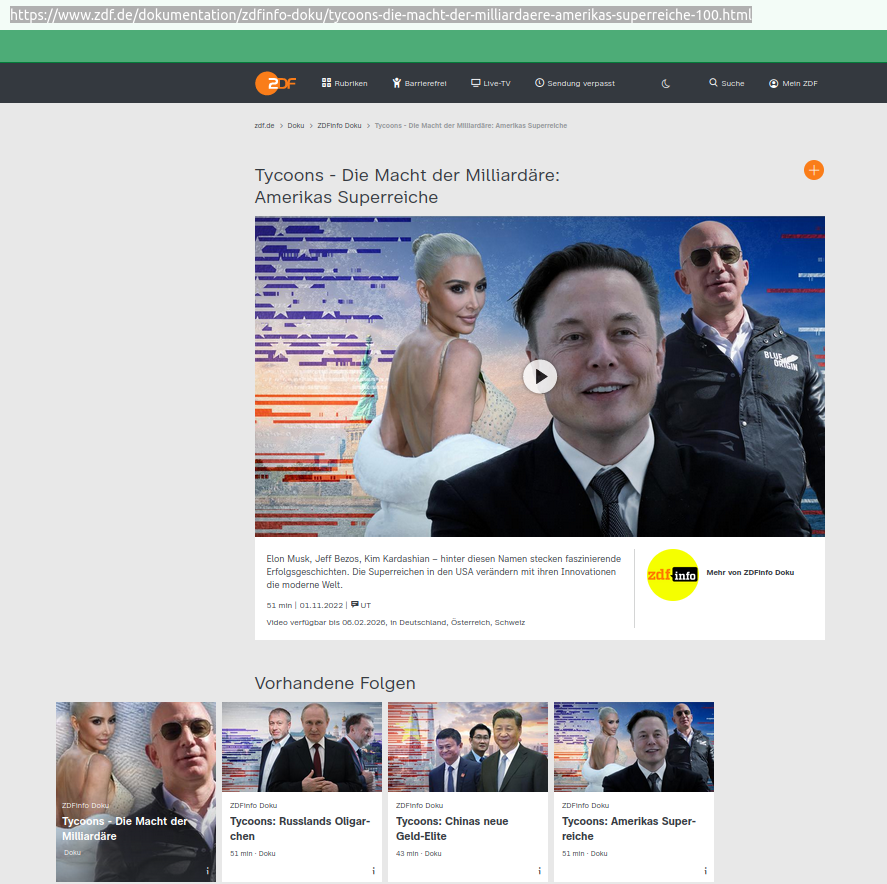The width and height of the screenshot is (887, 884).
Task: Open info menu on Die Macht der Milliardäre card
Action: pos(208,870)
